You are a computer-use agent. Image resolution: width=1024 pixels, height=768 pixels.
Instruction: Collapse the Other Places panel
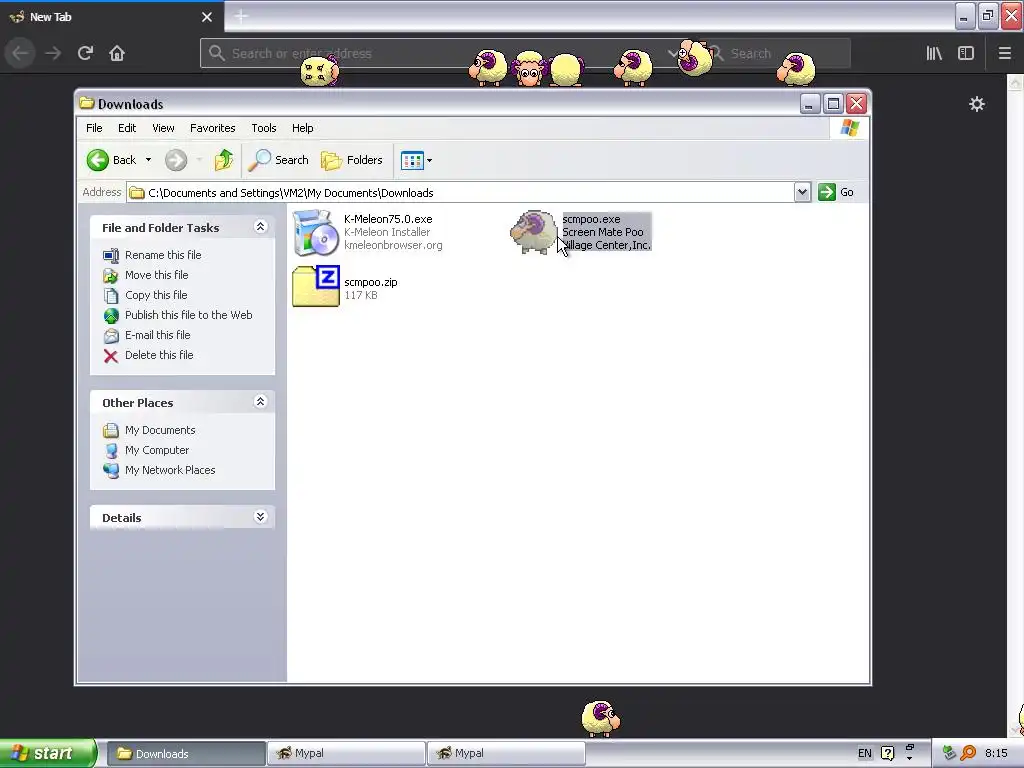pyautogui.click(x=260, y=402)
